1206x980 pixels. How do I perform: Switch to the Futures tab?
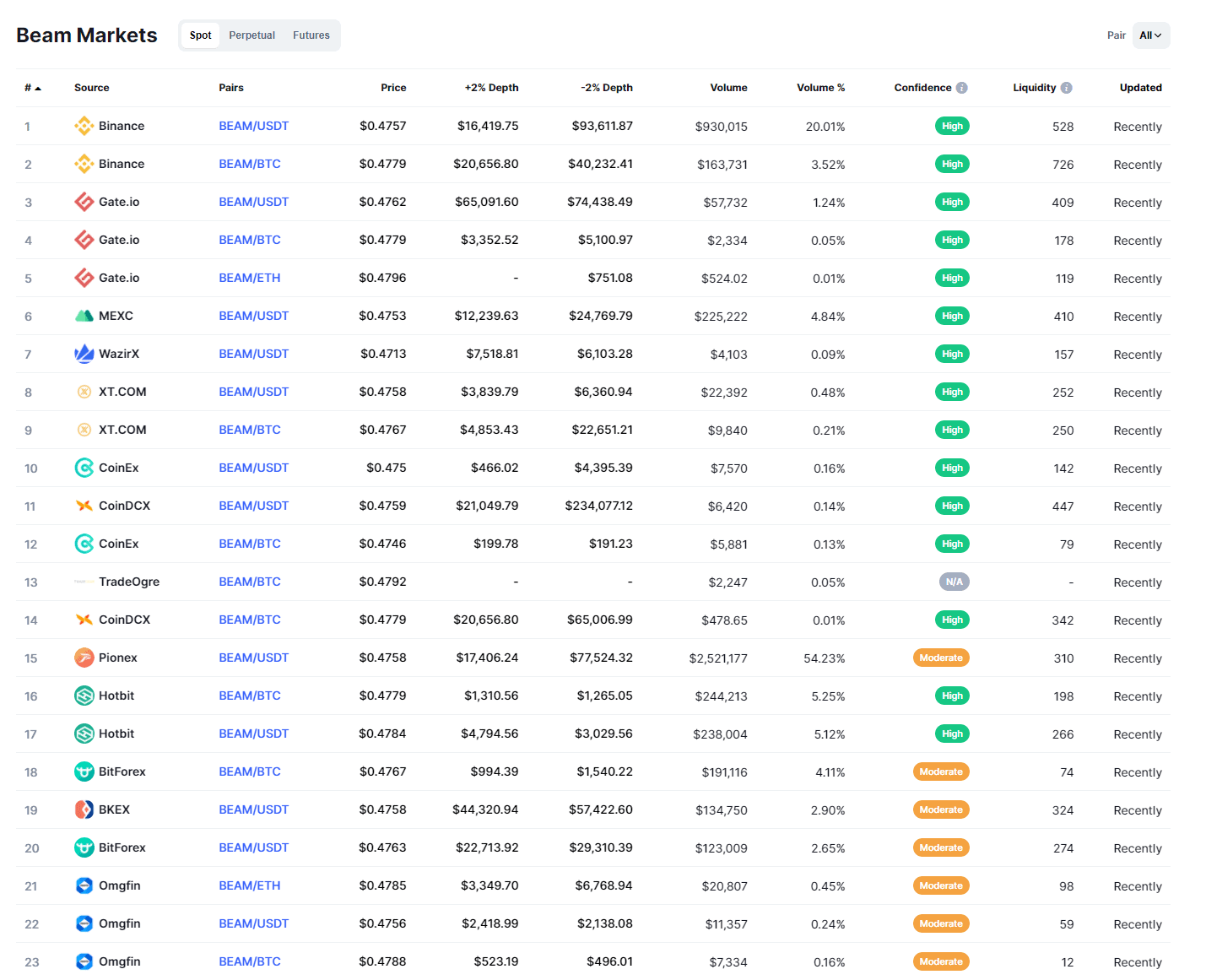[x=311, y=35]
